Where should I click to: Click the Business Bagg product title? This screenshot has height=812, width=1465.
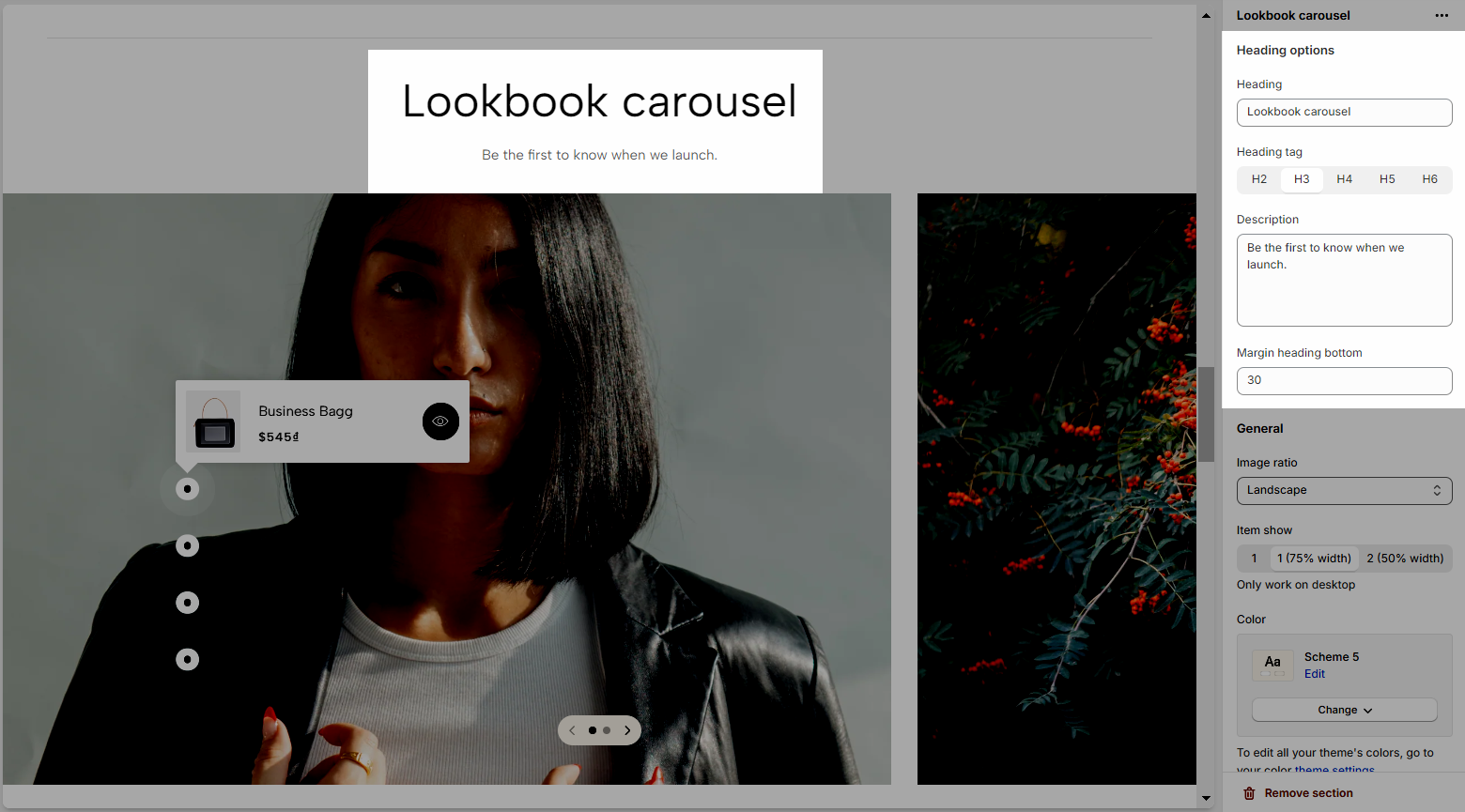pyautogui.click(x=305, y=411)
